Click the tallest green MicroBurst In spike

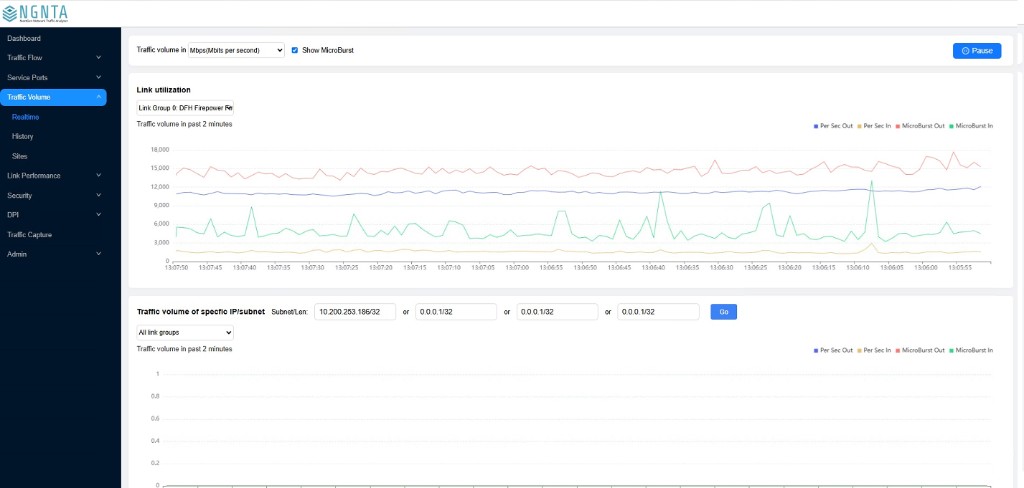pyautogui.click(x=871, y=182)
